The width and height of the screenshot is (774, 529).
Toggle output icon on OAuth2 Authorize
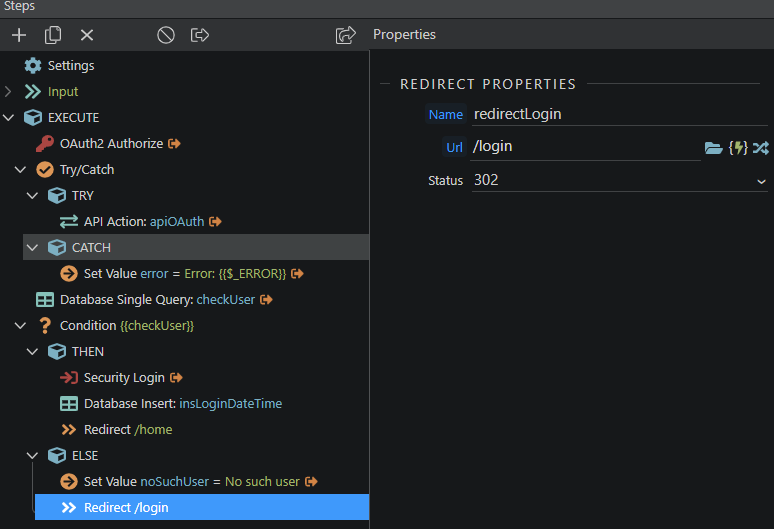pyautogui.click(x=174, y=144)
